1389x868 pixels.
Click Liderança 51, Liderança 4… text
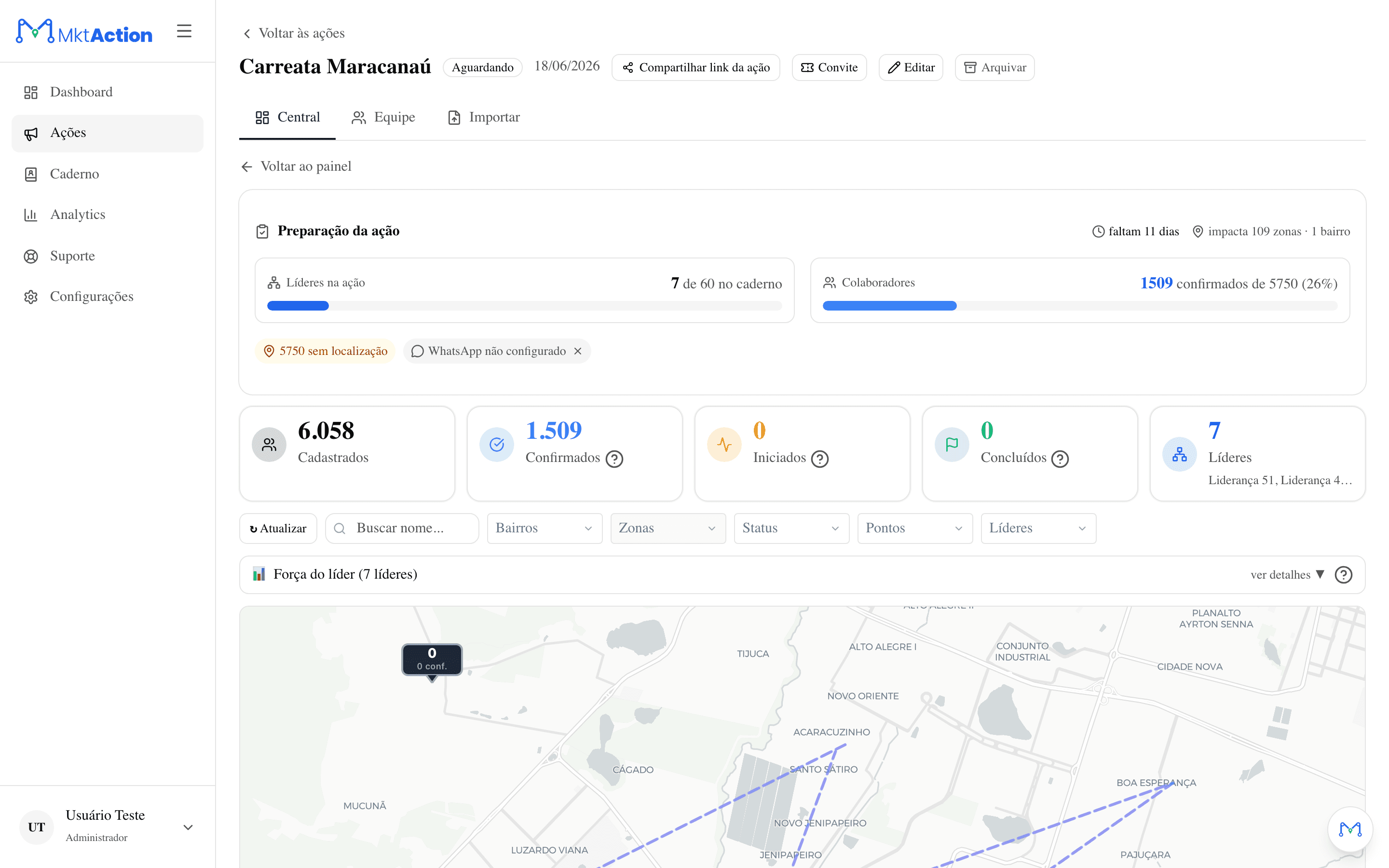coord(1280,480)
